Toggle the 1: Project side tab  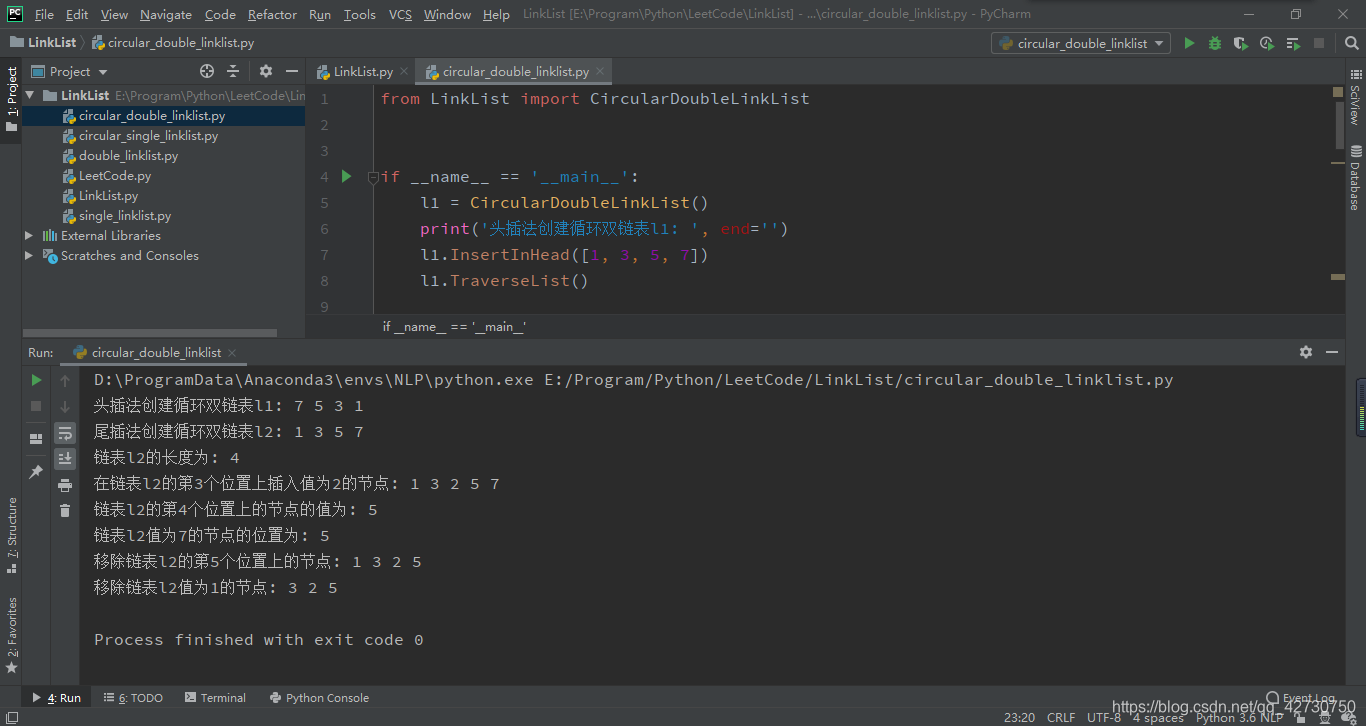(11, 101)
